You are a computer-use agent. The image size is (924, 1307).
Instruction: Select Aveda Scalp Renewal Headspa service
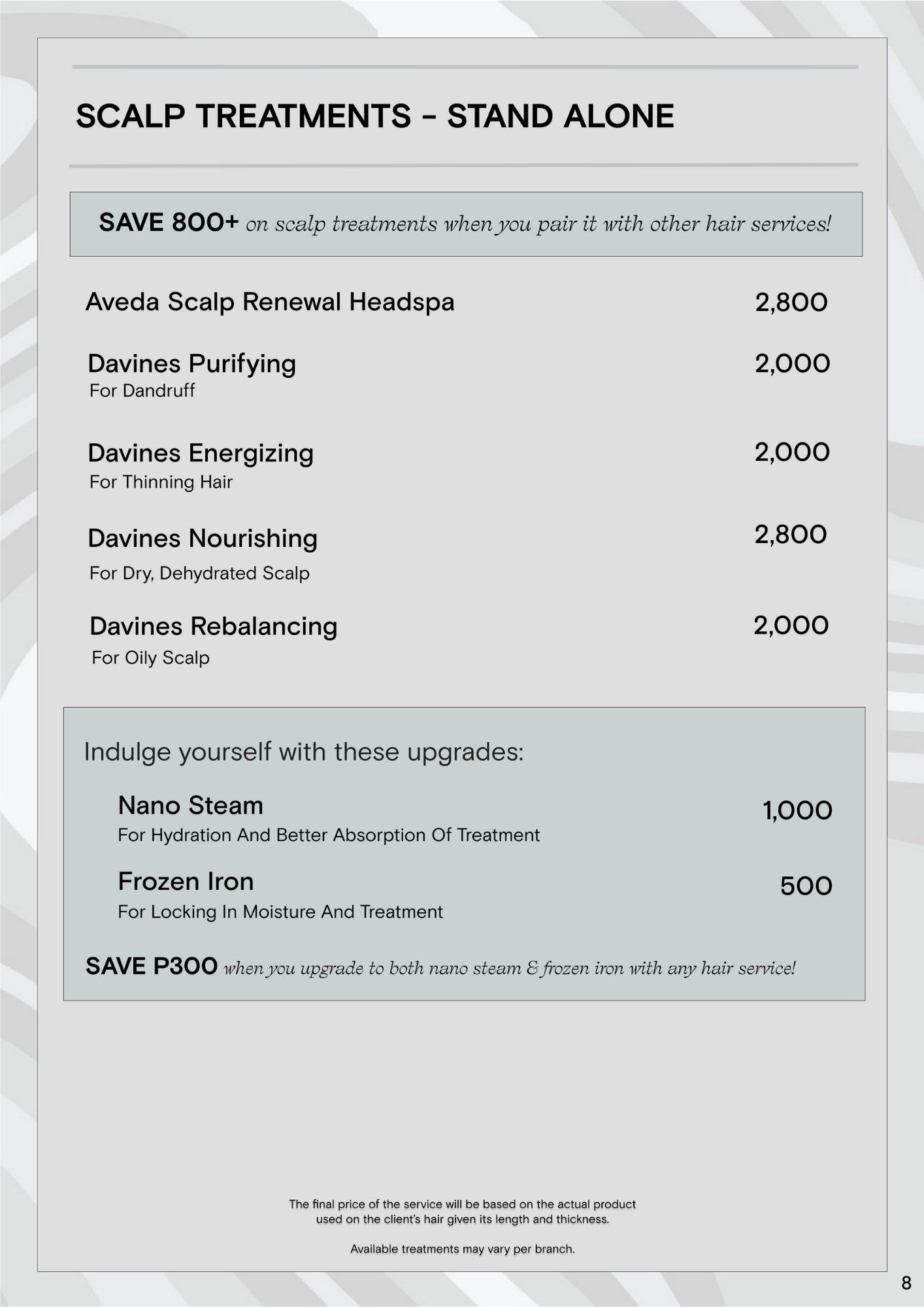pyautogui.click(x=270, y=302)
